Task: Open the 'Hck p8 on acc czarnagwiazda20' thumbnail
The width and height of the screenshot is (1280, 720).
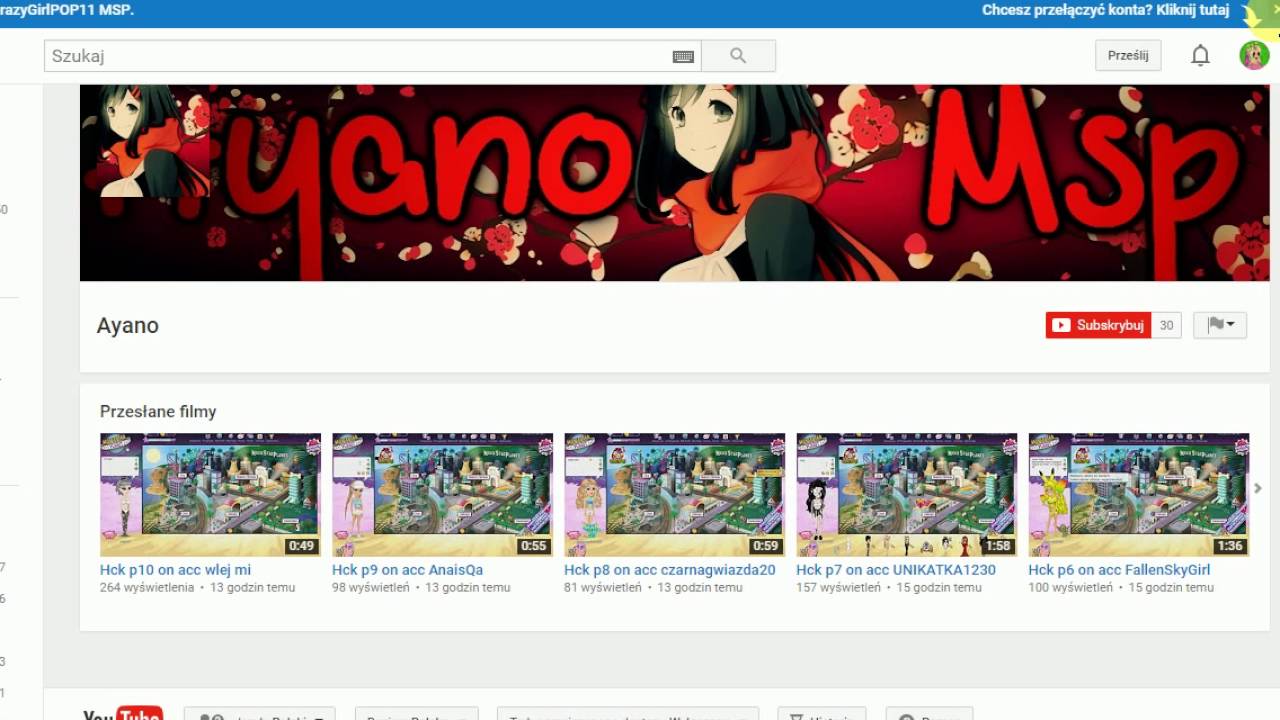Action: pos(674,495)
